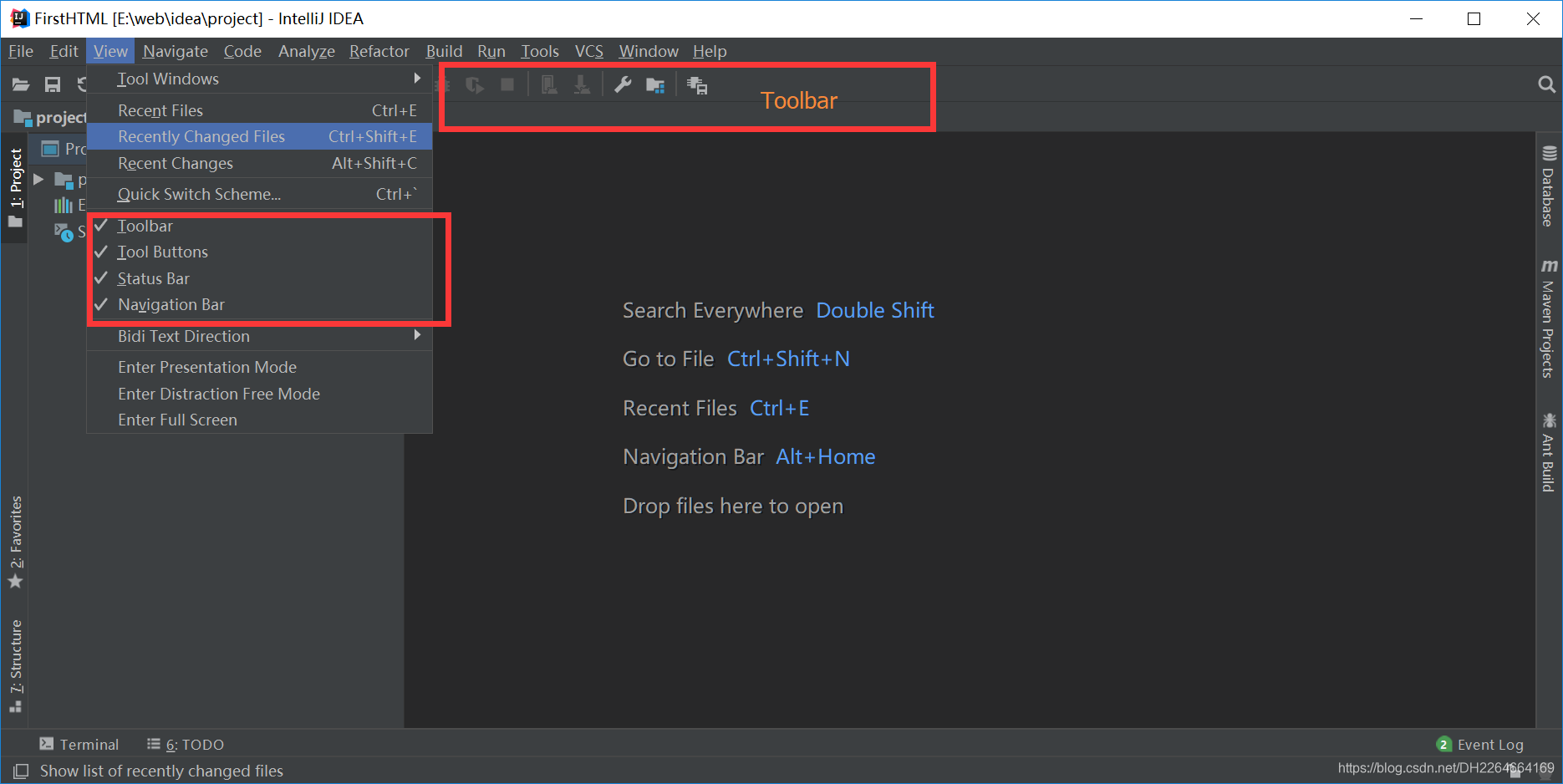The height and width of the screenshot is (784, 1563).
Task: Close the open View menu
Action: click(110, 51)
